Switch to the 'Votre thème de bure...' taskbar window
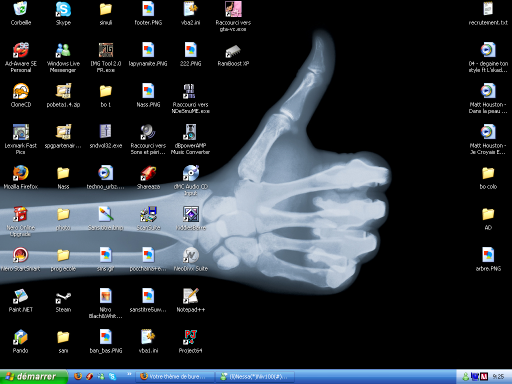The width and height of the screenshot is (512, 384). coord(175,377)
